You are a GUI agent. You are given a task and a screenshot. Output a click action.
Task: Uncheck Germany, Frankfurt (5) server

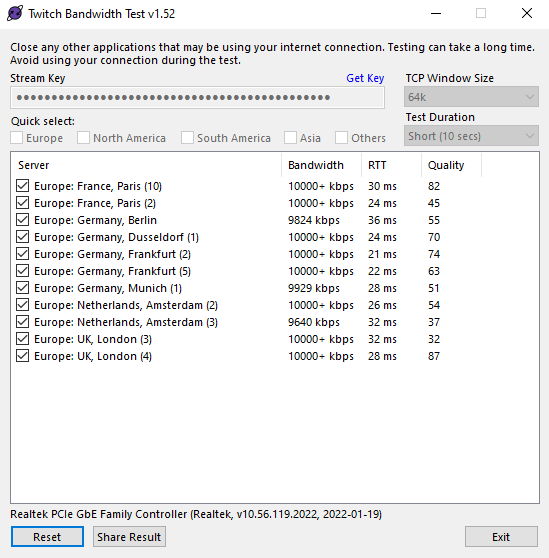(x=22, y=271)
